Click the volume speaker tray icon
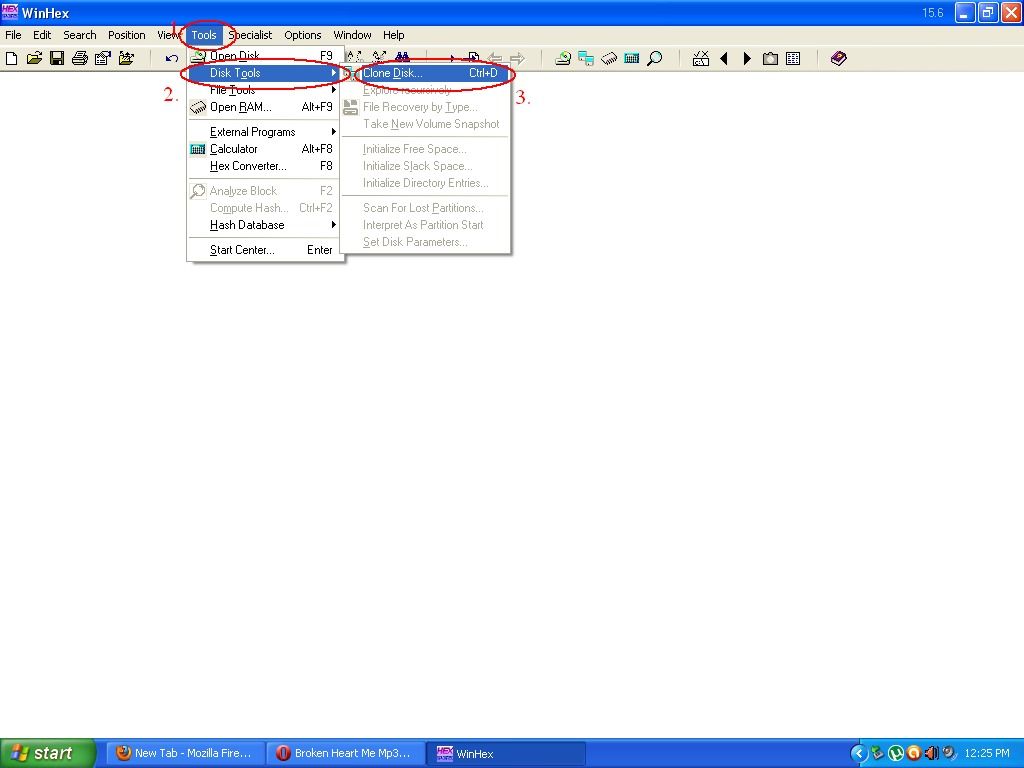The width and height of the screenshot is (1024, 768). 932,754
